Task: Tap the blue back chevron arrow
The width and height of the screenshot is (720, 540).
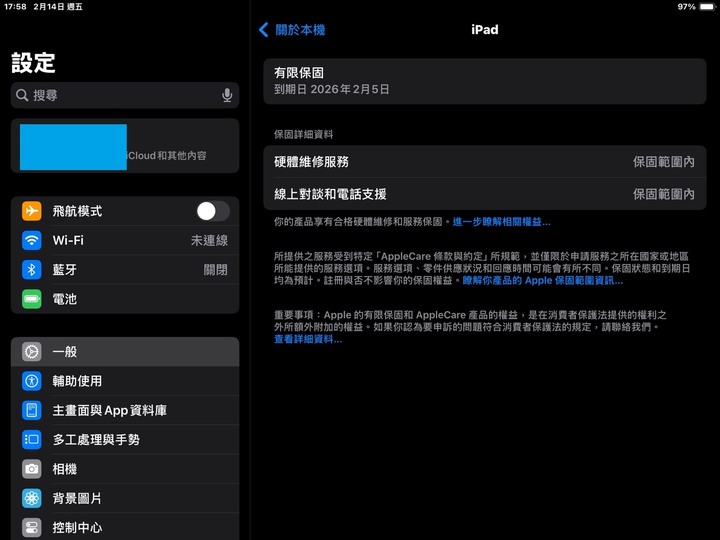Action: click(263, 30)
